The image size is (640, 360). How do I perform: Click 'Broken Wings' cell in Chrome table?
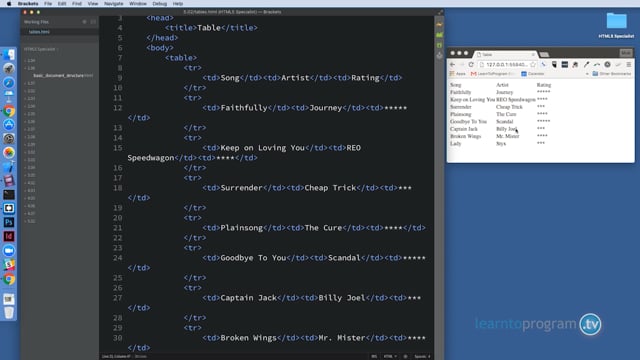[x=466, y=136]
